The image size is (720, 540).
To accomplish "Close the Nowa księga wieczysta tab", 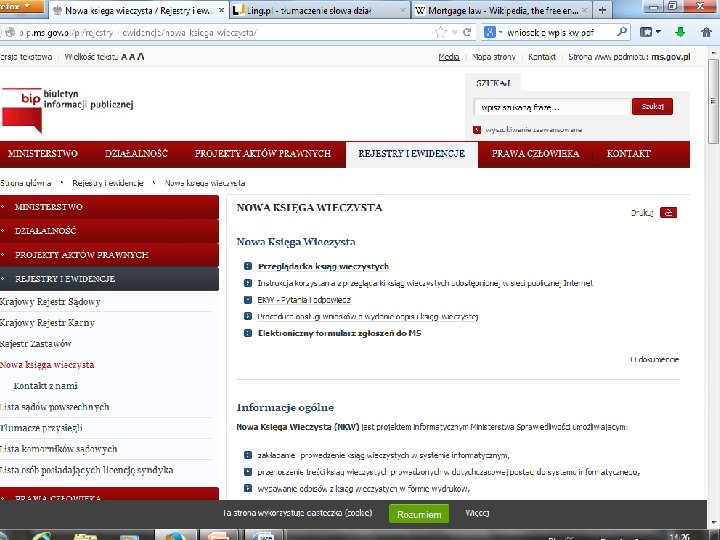I will tap(221, 10).
